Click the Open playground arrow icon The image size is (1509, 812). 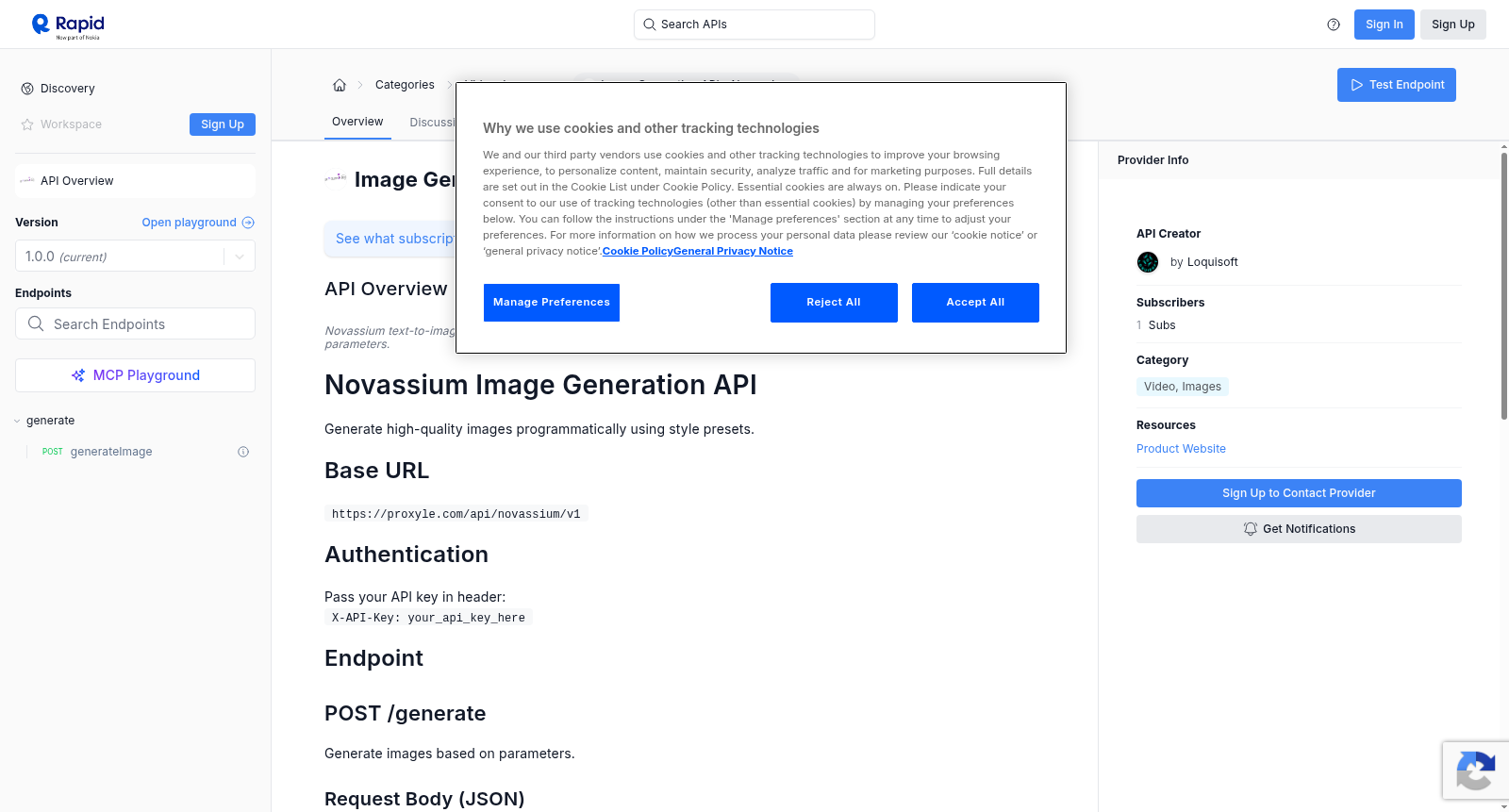click(248, 223)
